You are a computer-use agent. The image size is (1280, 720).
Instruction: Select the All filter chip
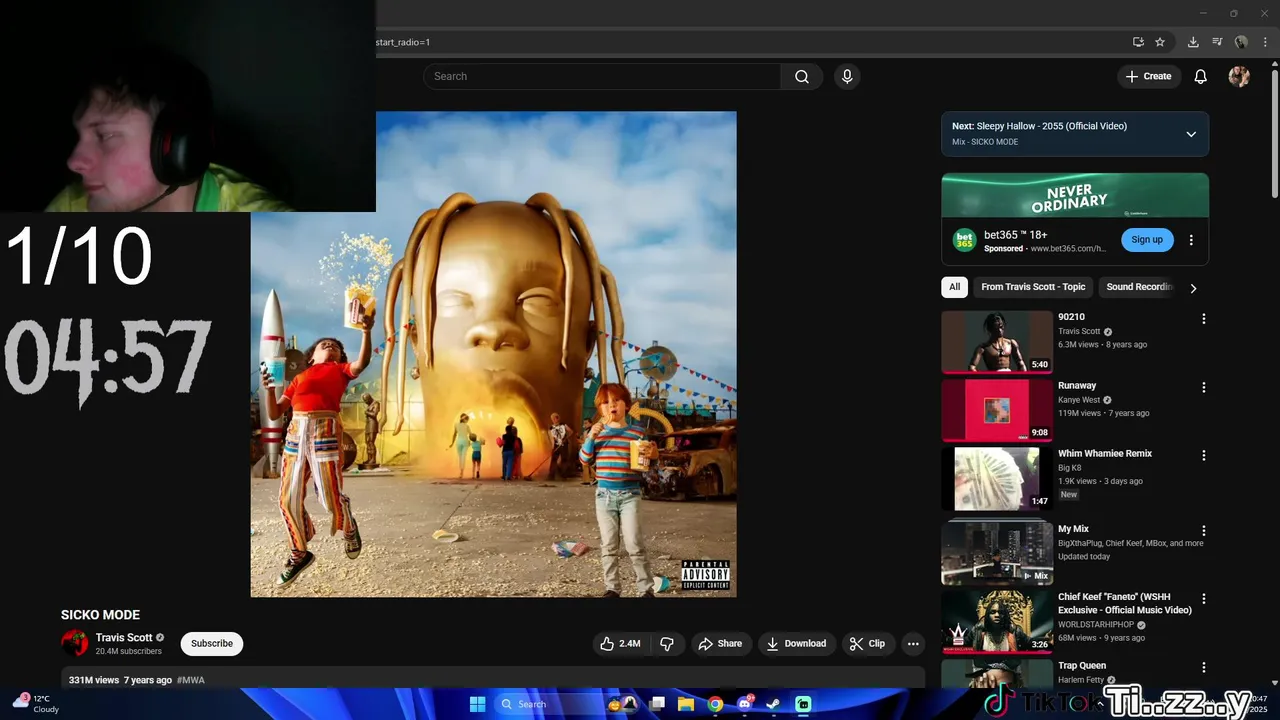(955, 287)
